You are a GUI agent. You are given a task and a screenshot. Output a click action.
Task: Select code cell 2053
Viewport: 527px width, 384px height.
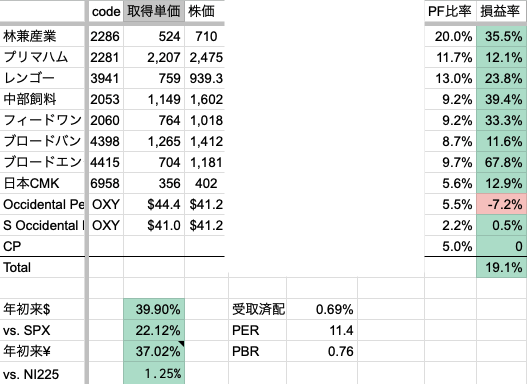tap(106, 99)
